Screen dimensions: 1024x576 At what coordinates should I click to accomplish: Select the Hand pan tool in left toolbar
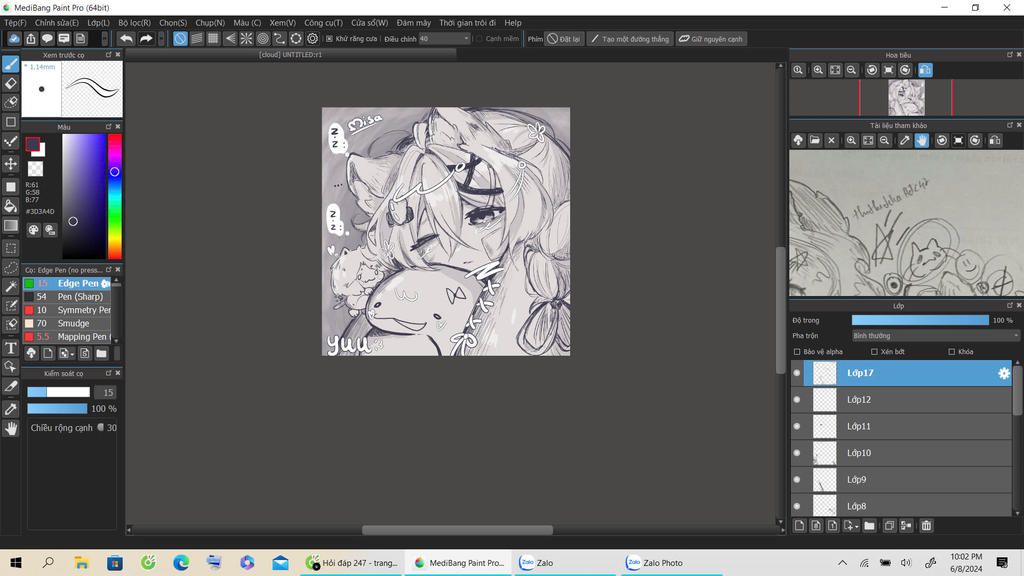tap(10, 428)
